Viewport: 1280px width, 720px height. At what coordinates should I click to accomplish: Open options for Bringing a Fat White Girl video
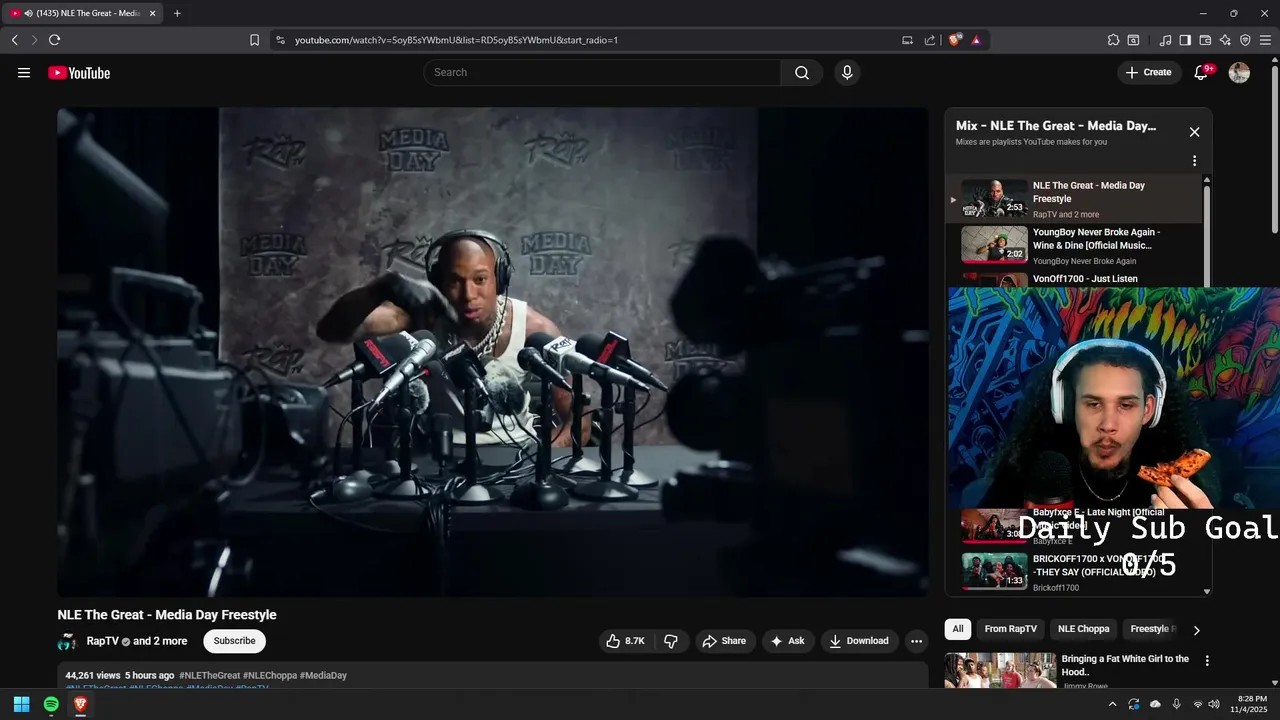[x=1207, y=661]
